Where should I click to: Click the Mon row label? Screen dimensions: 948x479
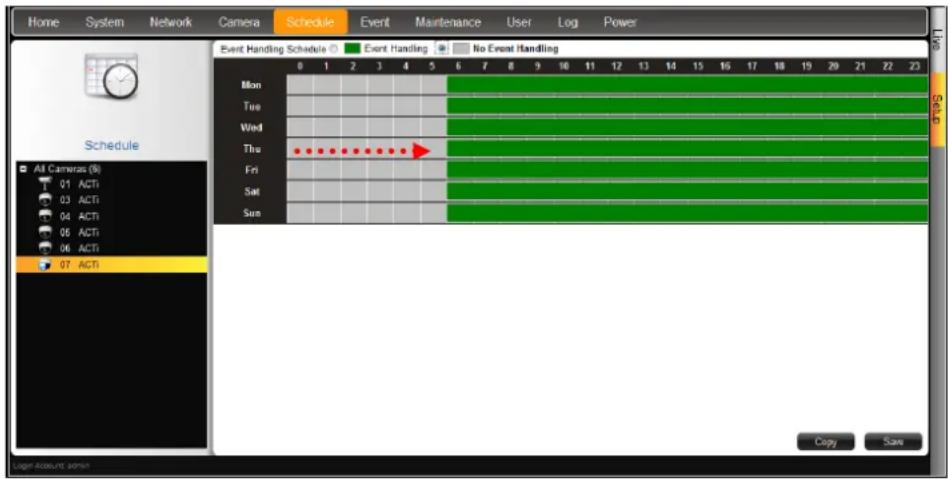(x=252, y=85)
